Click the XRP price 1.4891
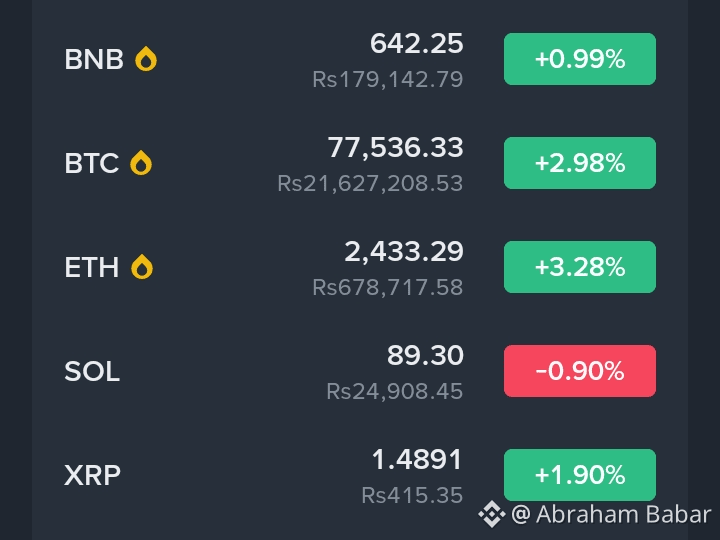This screenshot has width=720, height=540. (417, 460)
